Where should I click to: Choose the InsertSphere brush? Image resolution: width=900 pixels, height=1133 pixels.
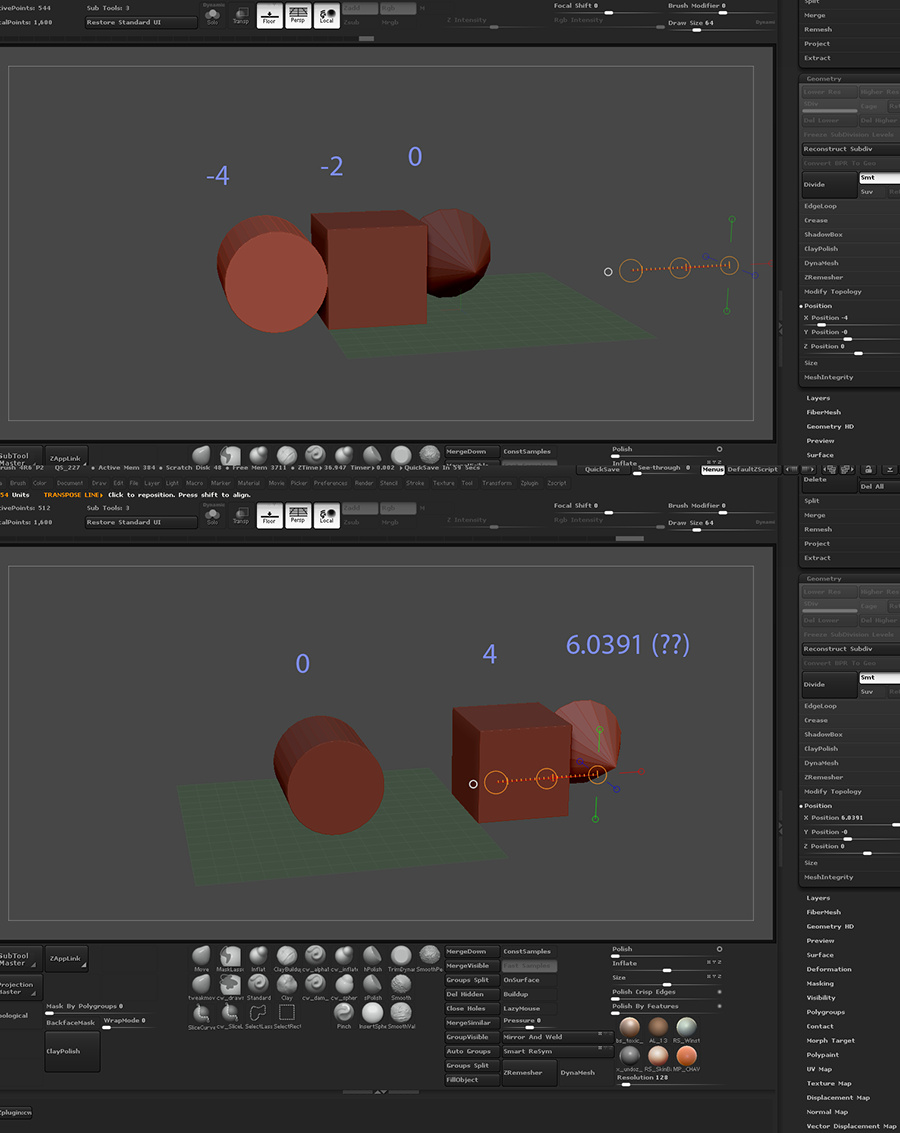click(x=372, y=1014)
